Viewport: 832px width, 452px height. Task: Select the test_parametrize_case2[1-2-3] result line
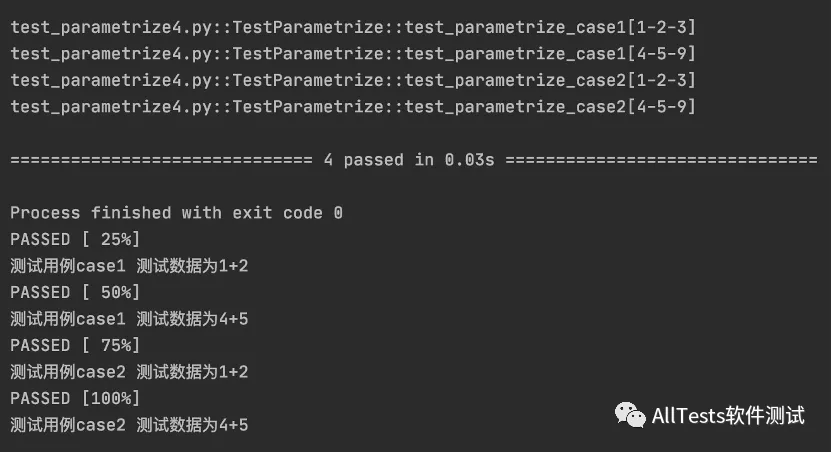click(352, 80)
